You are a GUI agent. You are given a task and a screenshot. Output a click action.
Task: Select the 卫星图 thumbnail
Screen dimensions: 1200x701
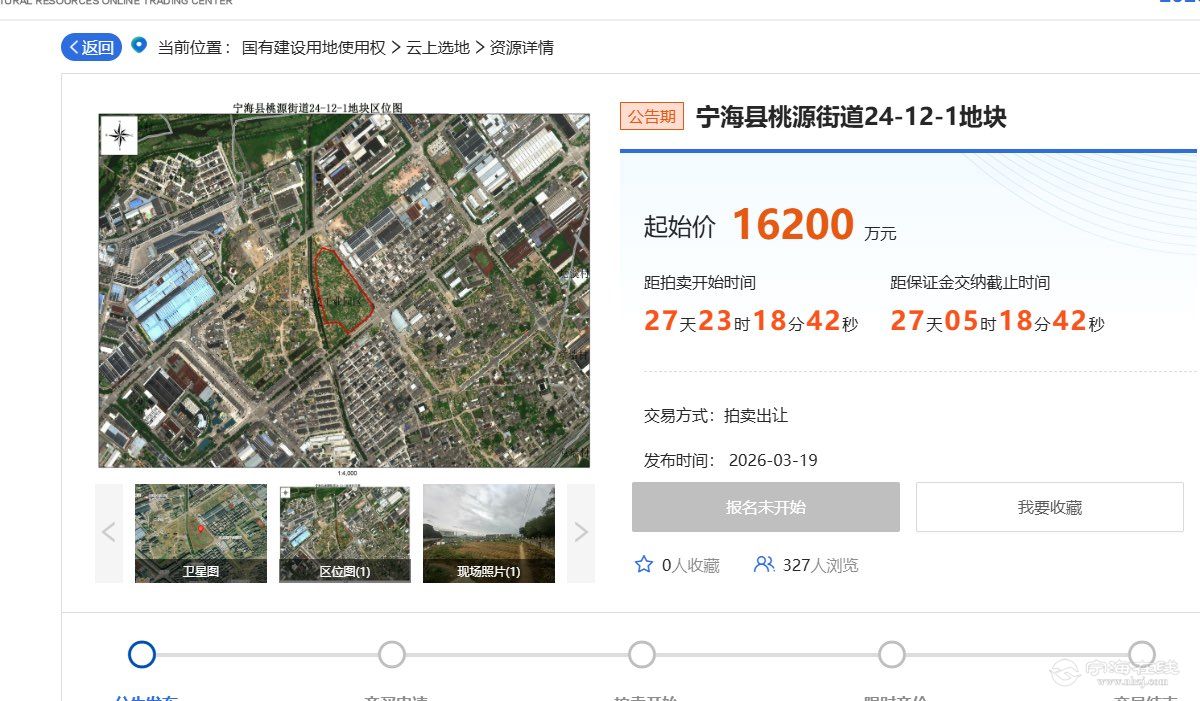[x=201, y=533]
